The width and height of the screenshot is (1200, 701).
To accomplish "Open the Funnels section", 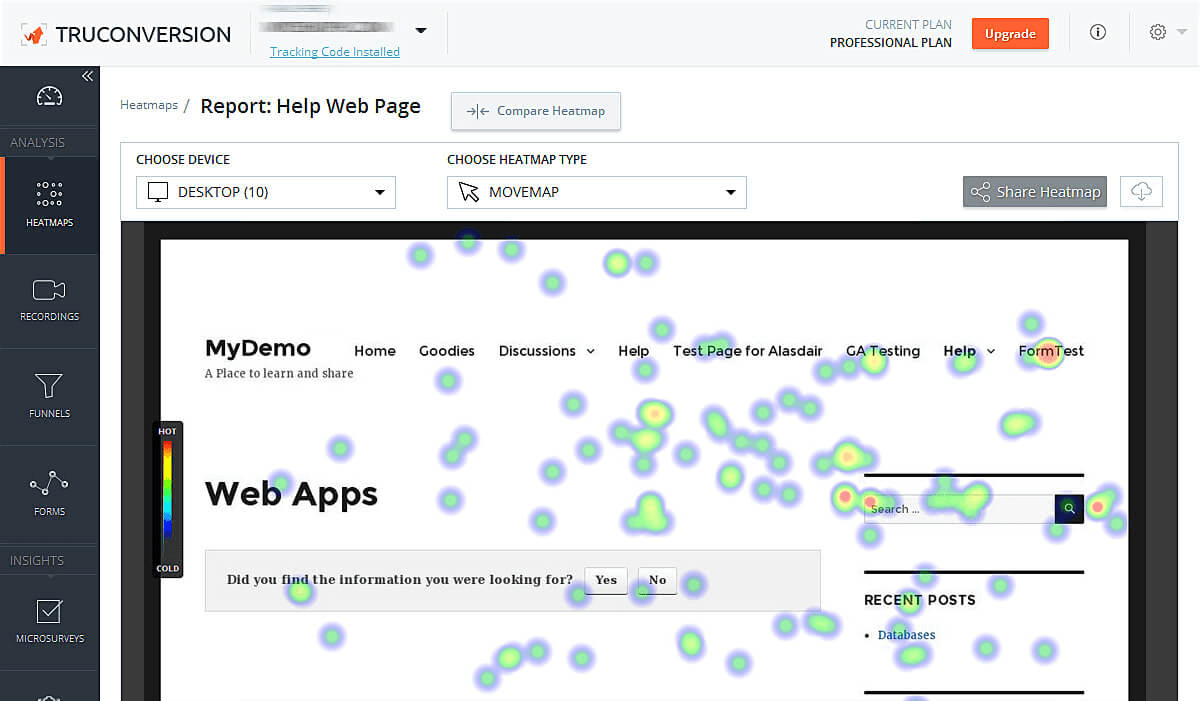I will (x=49, y=396).
